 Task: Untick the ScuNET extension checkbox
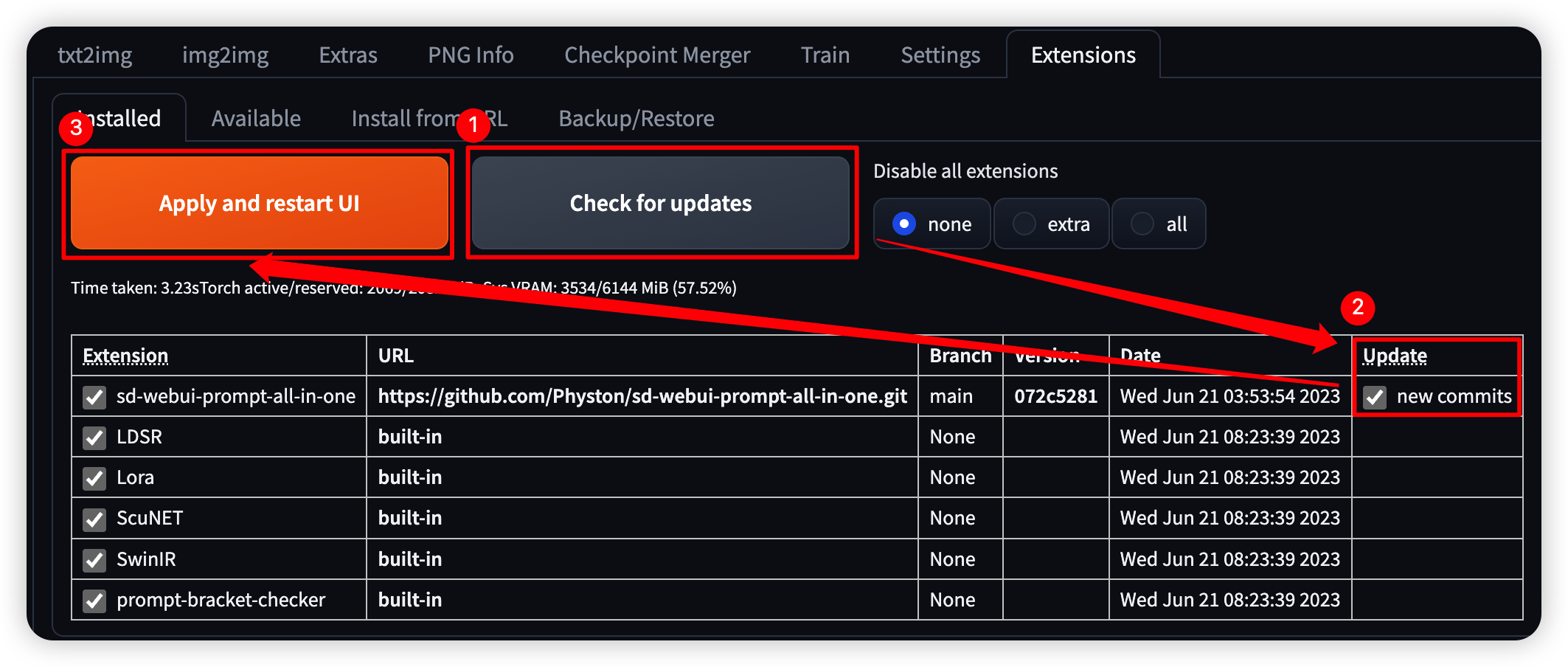coord(94,519)
